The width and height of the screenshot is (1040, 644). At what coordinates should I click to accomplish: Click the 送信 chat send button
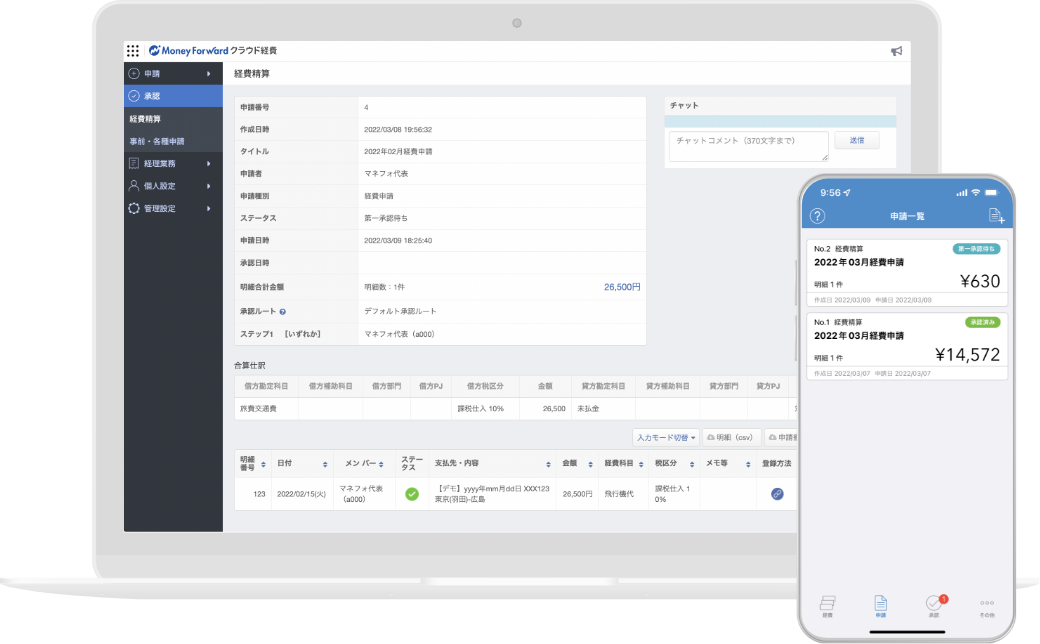857,141
